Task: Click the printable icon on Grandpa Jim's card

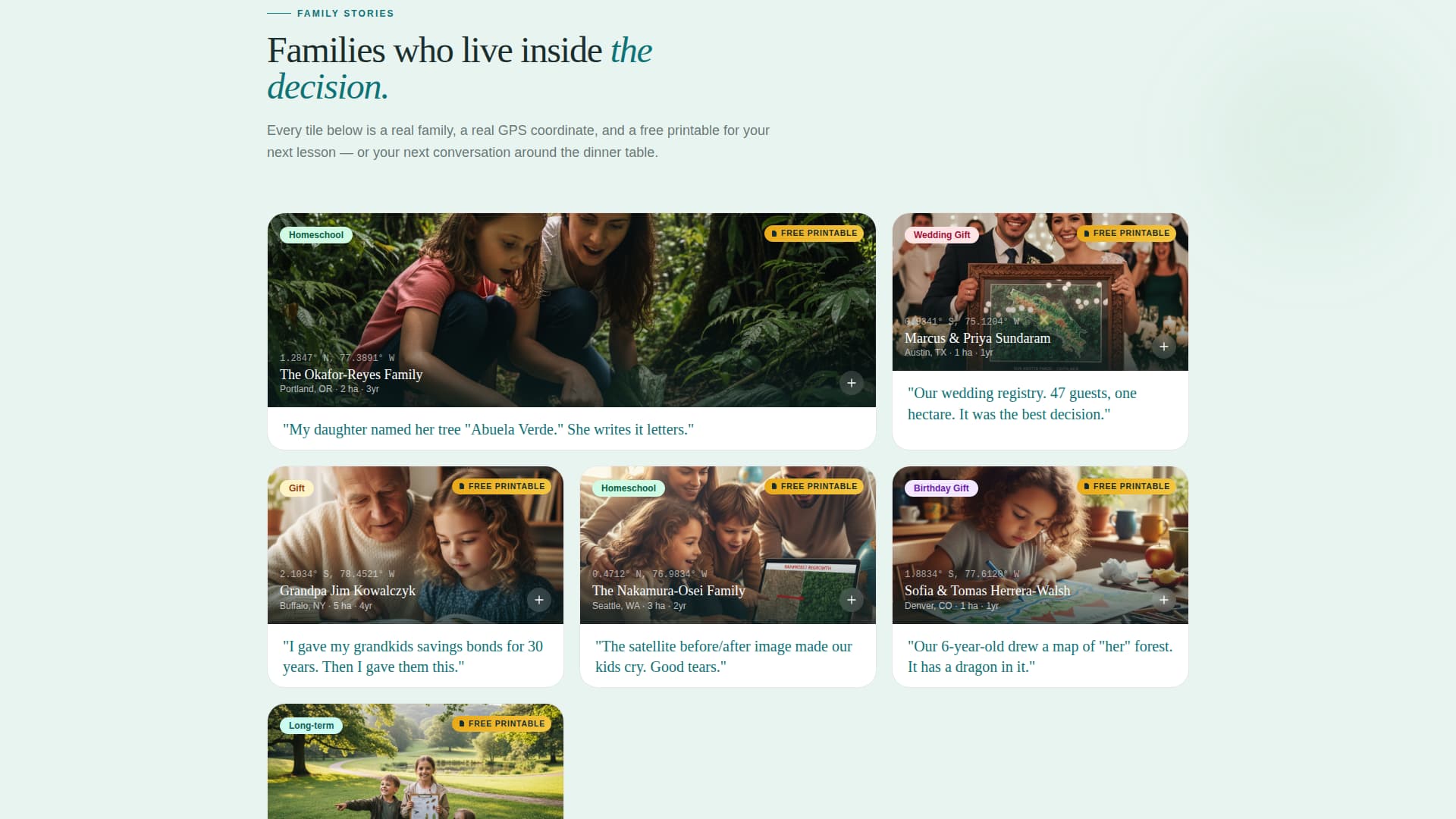Action: [461, 486]
